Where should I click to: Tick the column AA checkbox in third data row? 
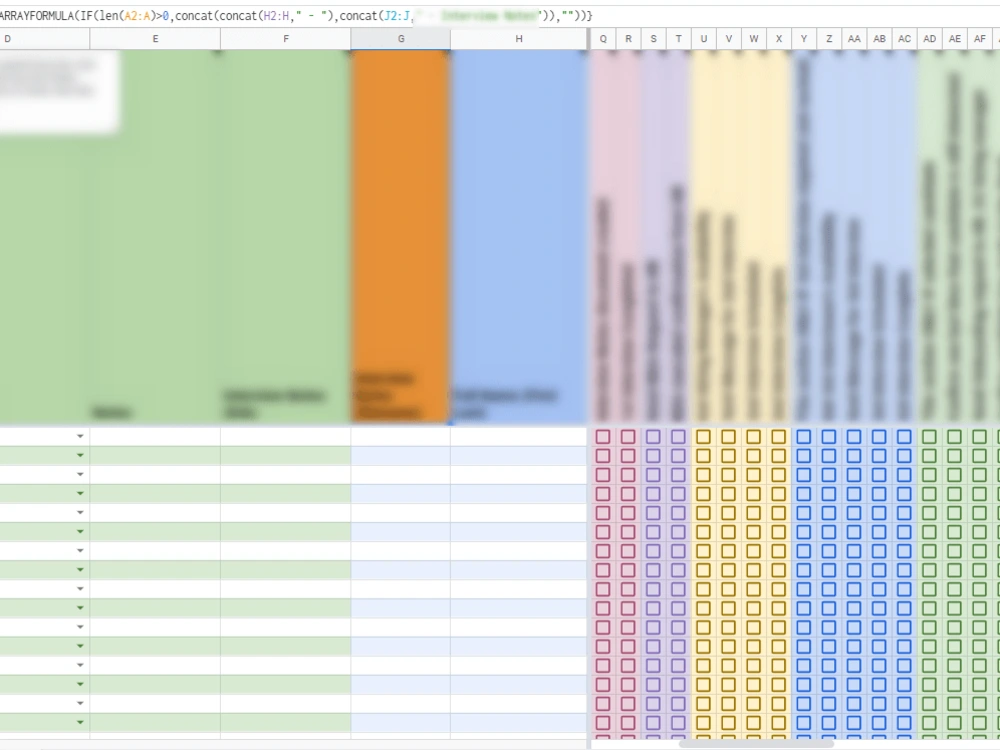pos(854,475)
